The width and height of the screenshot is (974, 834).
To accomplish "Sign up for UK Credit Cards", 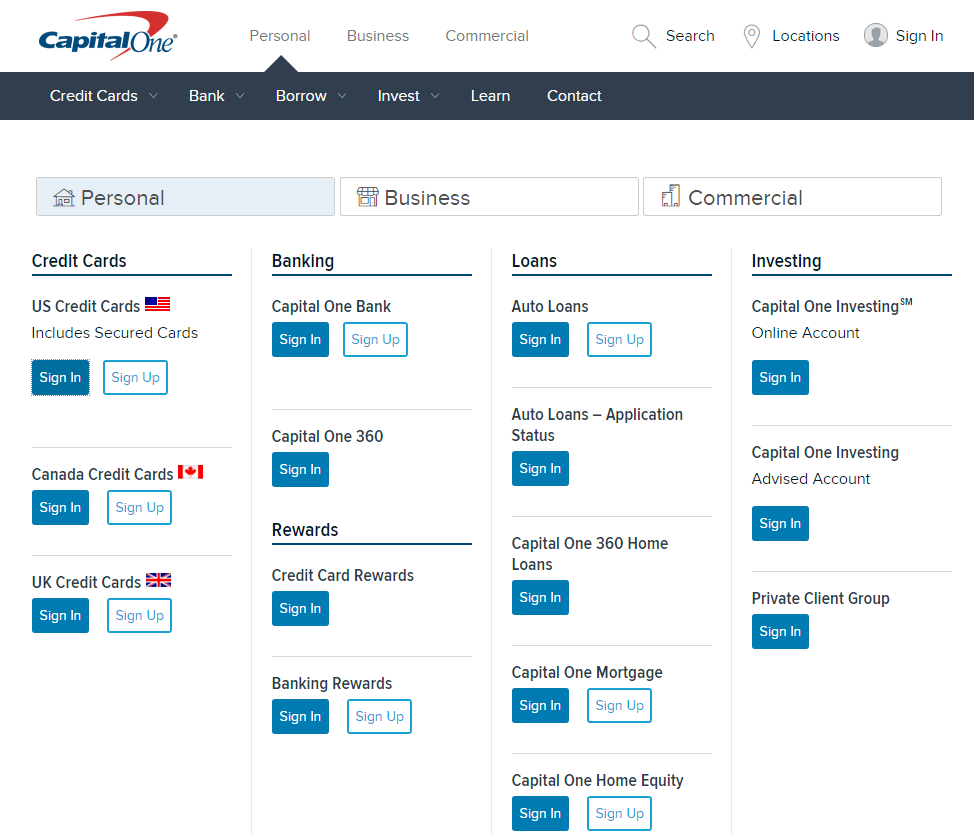I will tap(139, 615).
